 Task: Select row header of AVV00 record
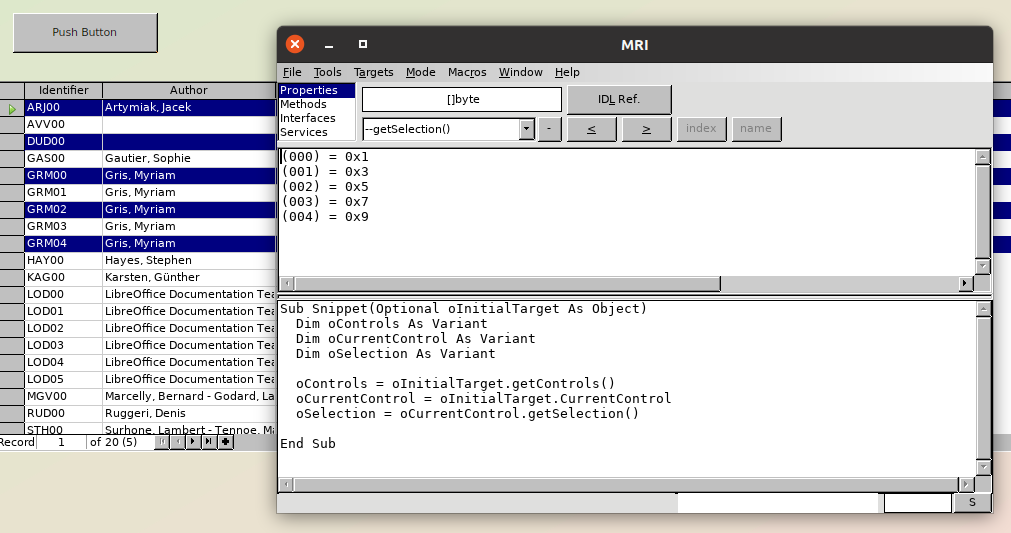[x=12, y=124]
